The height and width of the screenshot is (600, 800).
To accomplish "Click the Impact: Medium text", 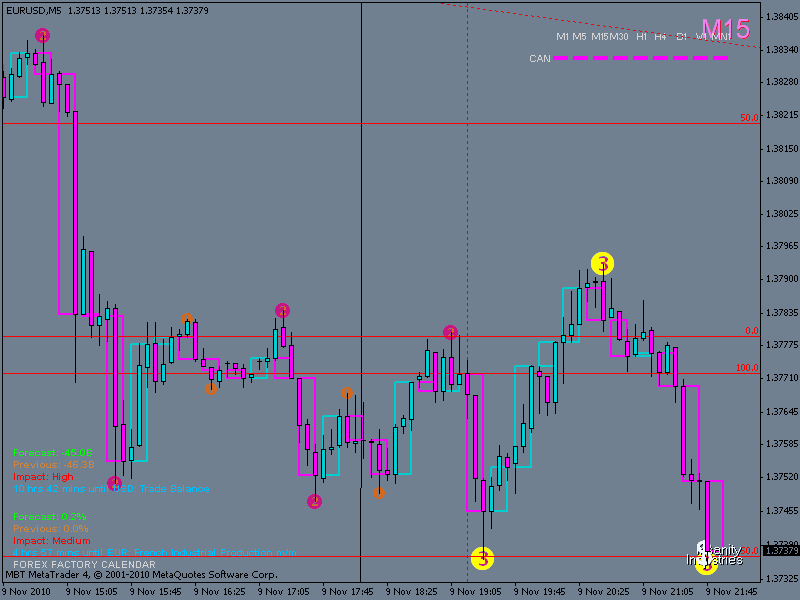I will pos(52,541).
